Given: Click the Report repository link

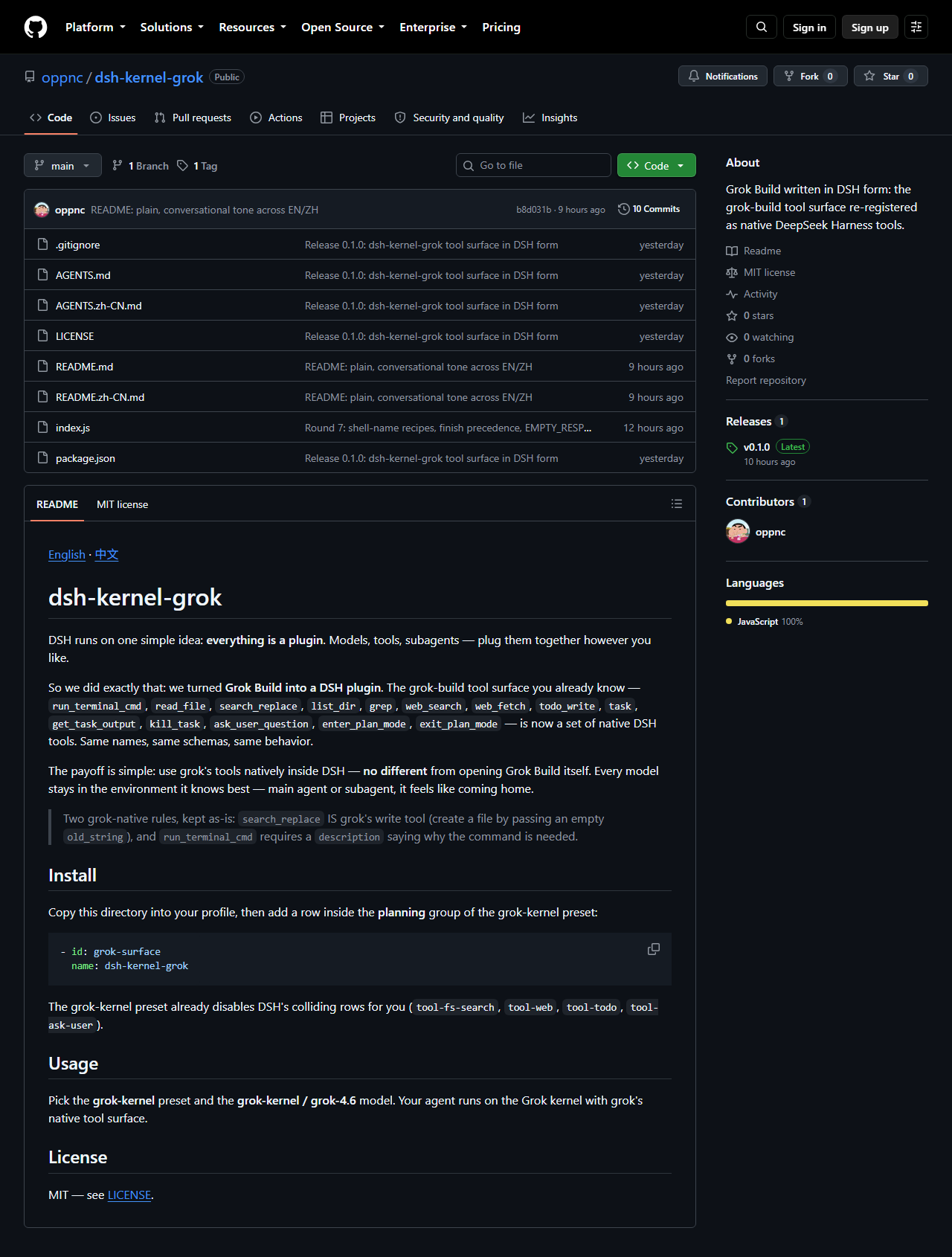Looking at the screenshot, I should click(766, 380).
